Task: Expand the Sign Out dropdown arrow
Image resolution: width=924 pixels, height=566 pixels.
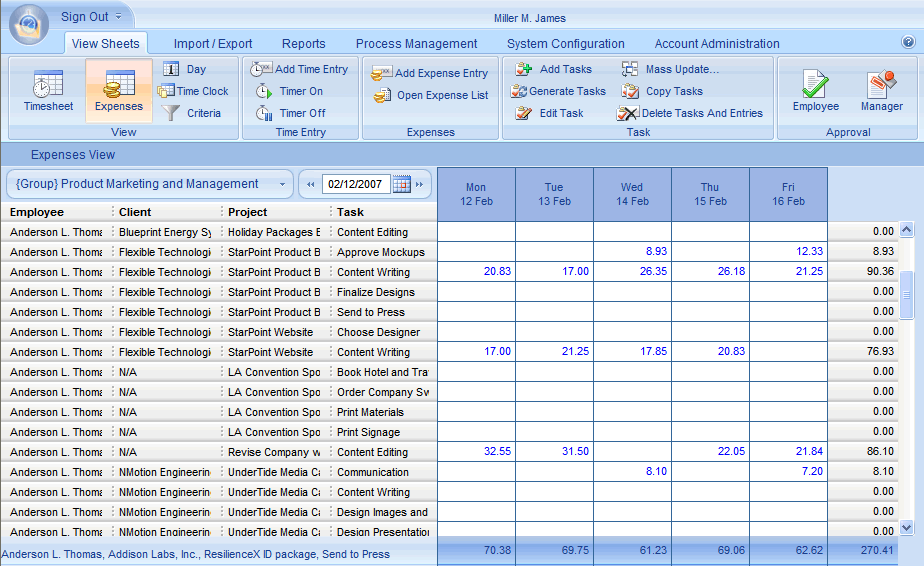Action: (118, 17)
